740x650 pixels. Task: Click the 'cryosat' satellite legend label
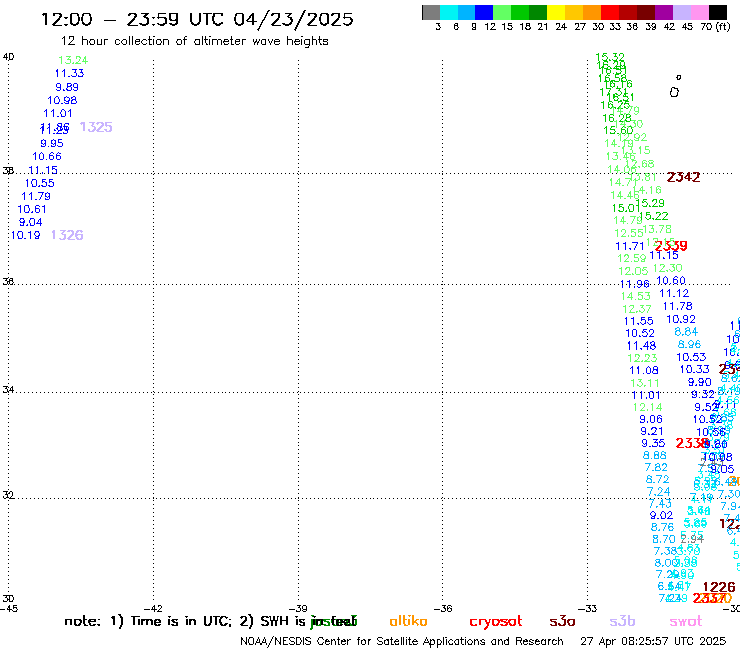(x=496, y=621)
